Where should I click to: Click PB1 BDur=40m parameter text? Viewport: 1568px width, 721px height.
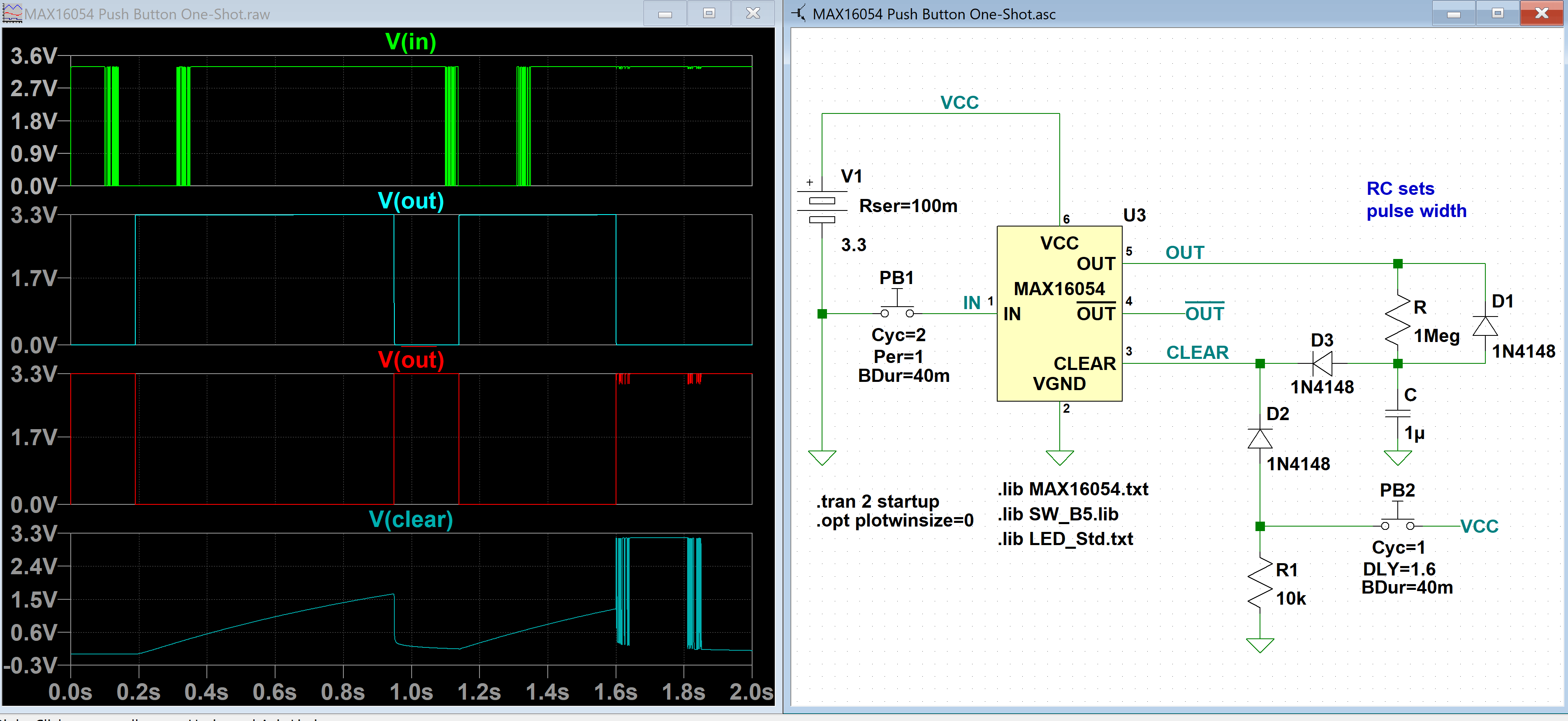[903, 376]
